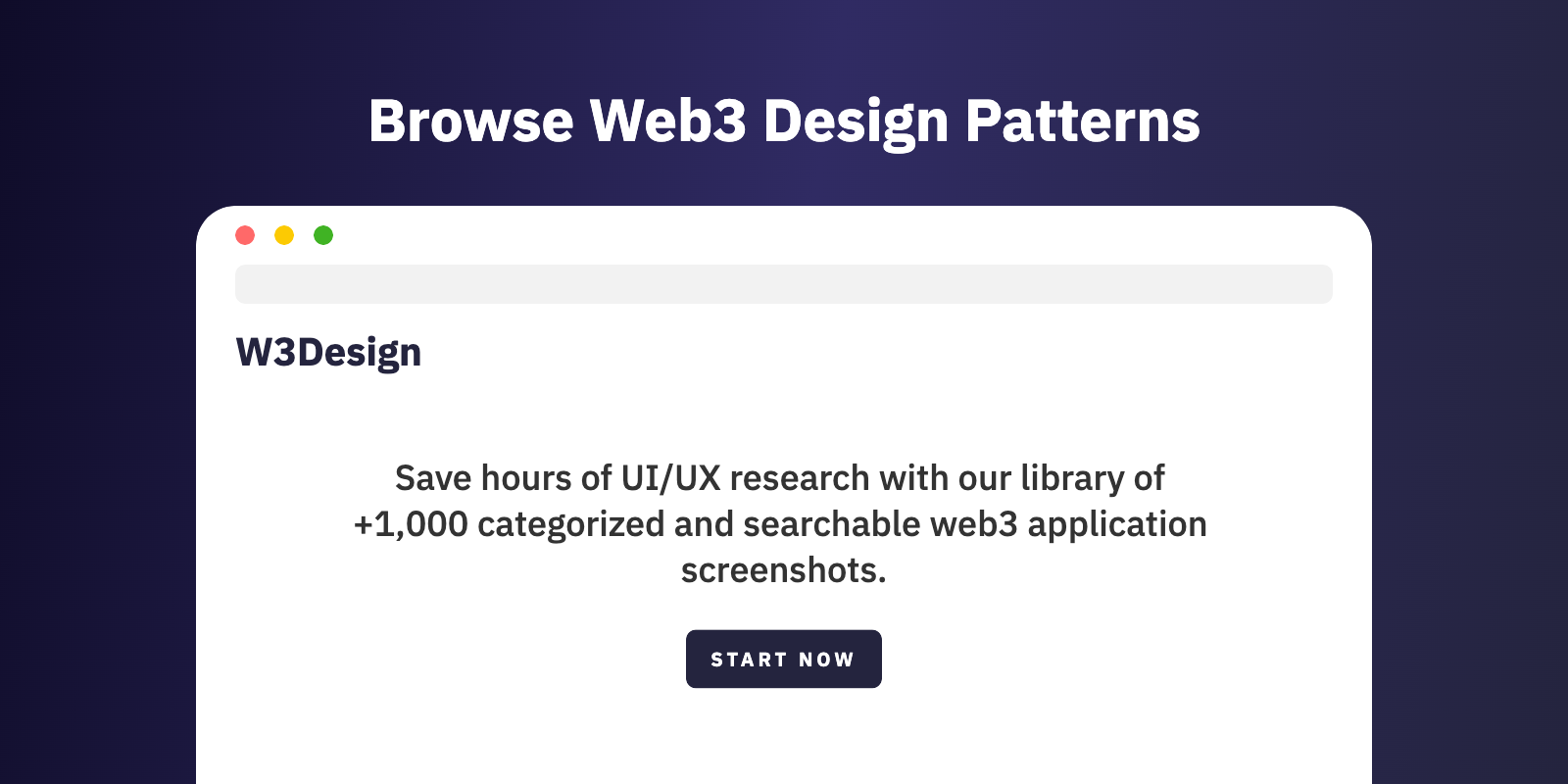Focus the gray browser address bar

[x=784, y=284]
